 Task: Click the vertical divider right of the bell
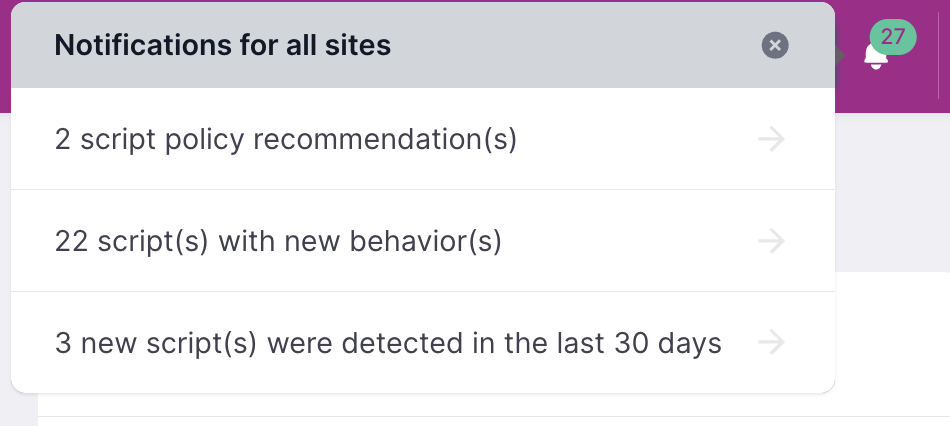point(938,56)
